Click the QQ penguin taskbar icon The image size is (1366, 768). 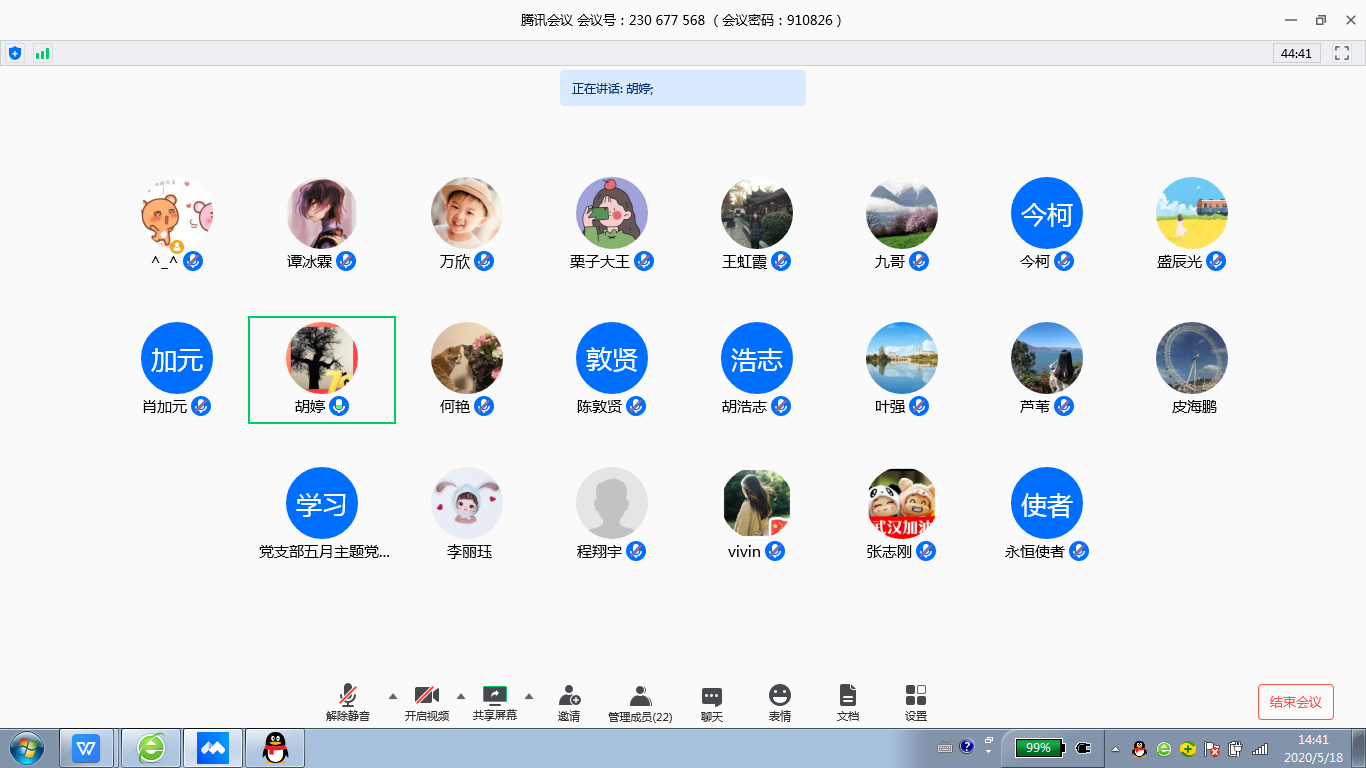click(274, 747)
